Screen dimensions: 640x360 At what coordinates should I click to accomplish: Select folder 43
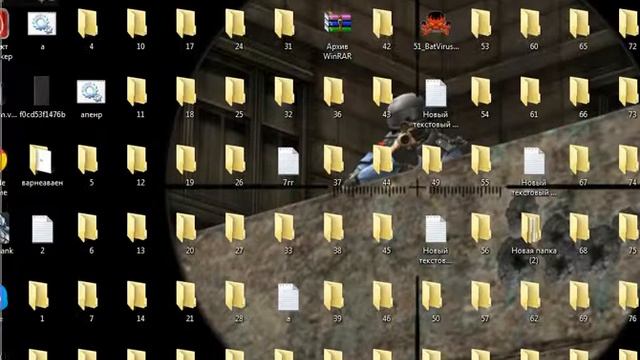click(x=383, y=91)
